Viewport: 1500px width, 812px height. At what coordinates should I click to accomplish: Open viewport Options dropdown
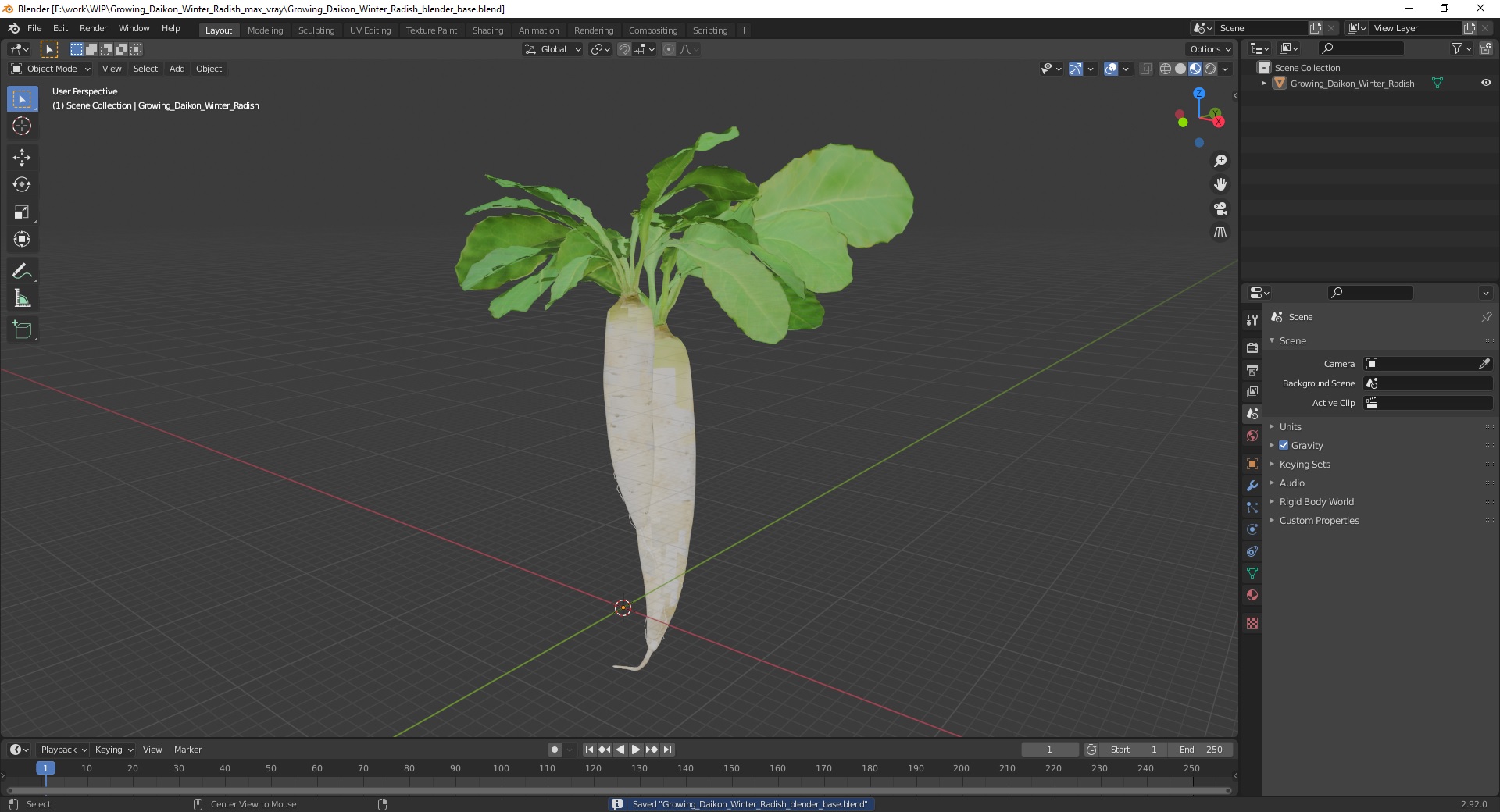click(x=1210, y=49)
